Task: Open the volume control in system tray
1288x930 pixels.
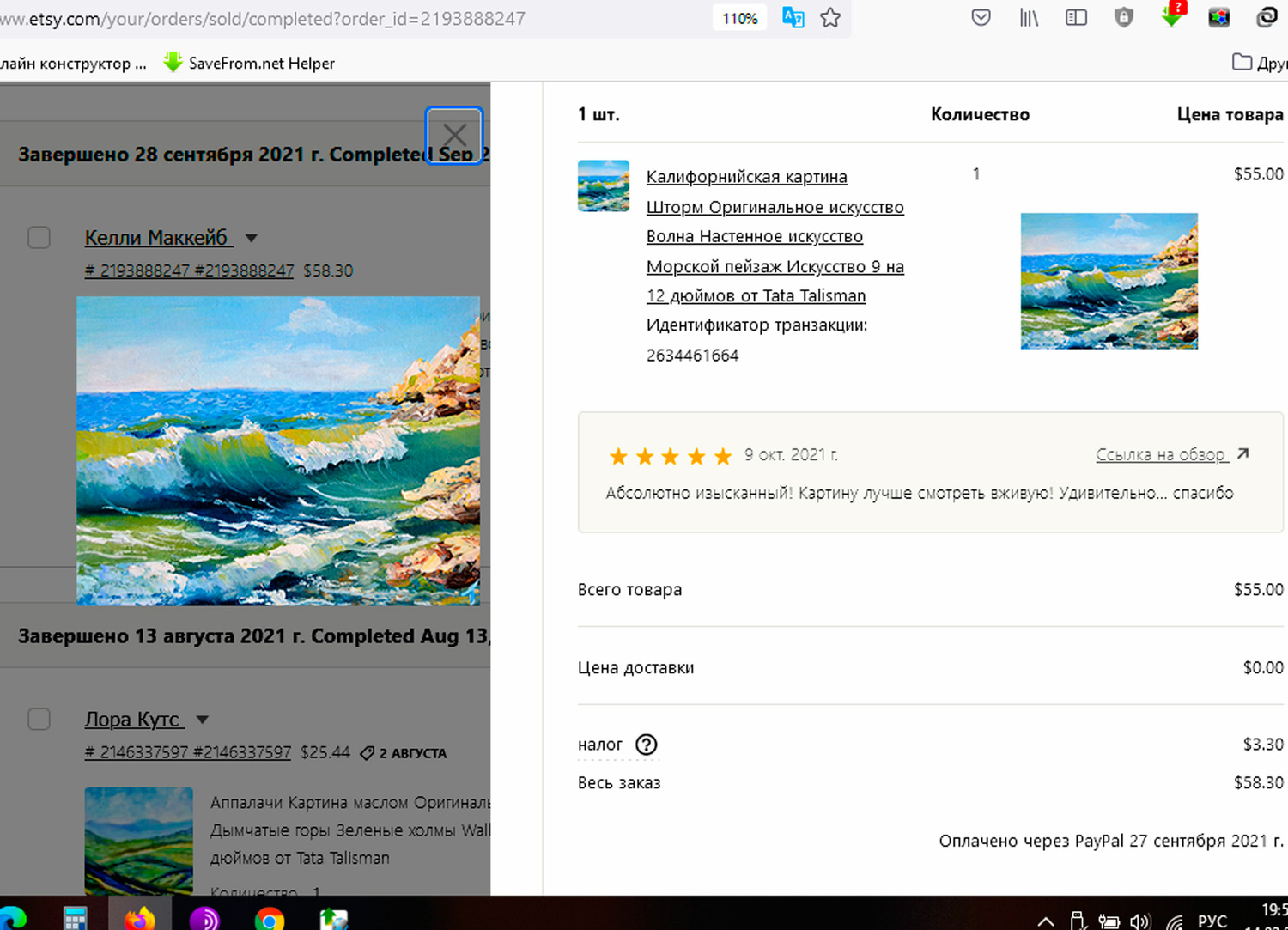Action: 1140,921
